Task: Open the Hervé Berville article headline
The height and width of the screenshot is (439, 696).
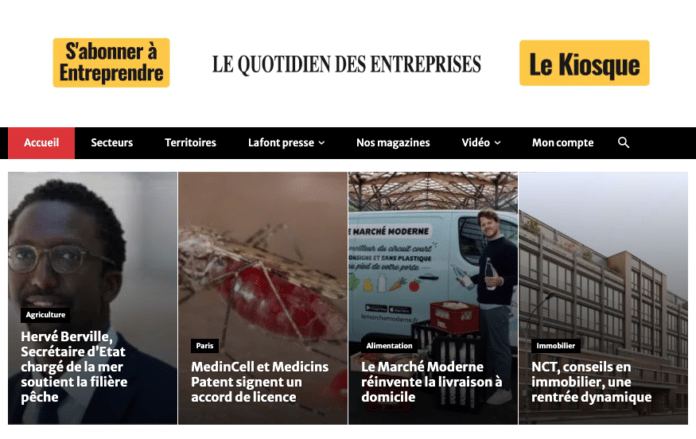Action: (x=74, y=367)
